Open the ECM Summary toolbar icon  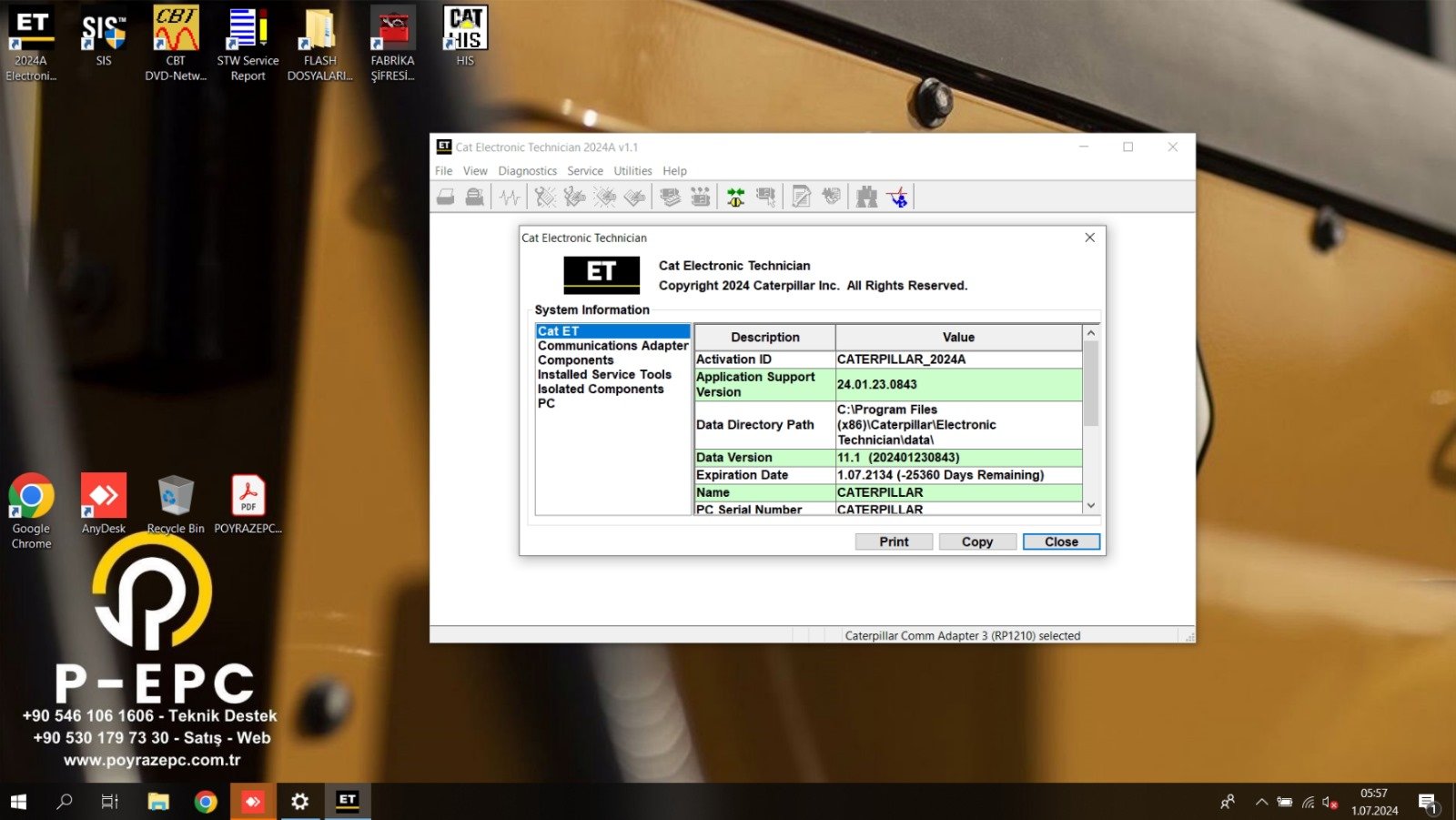tap(671, 197)
